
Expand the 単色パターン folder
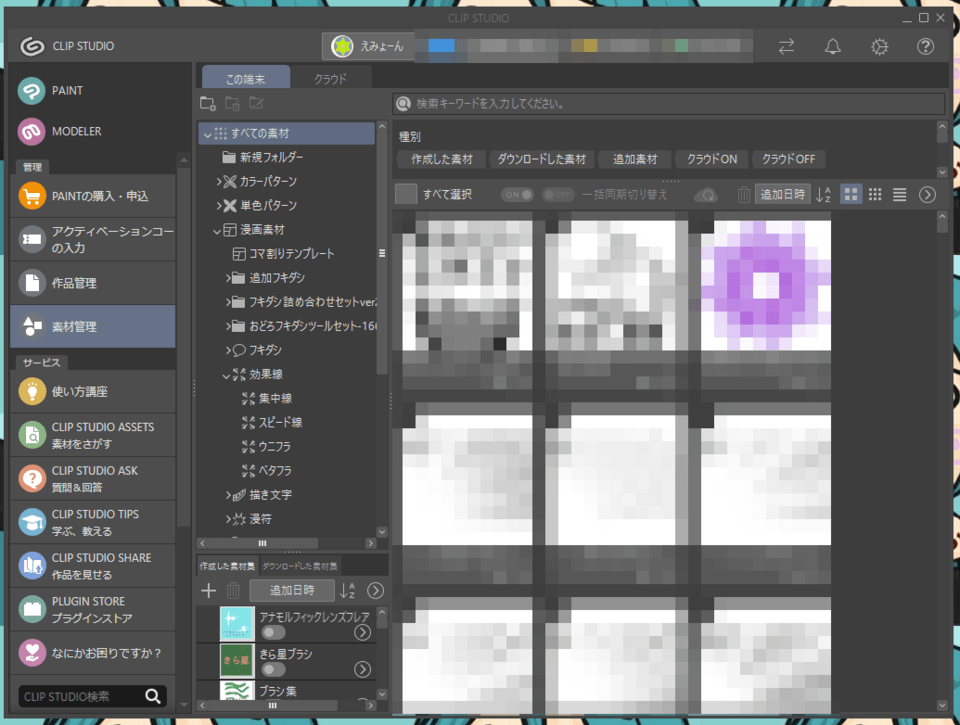click(219, 206)
